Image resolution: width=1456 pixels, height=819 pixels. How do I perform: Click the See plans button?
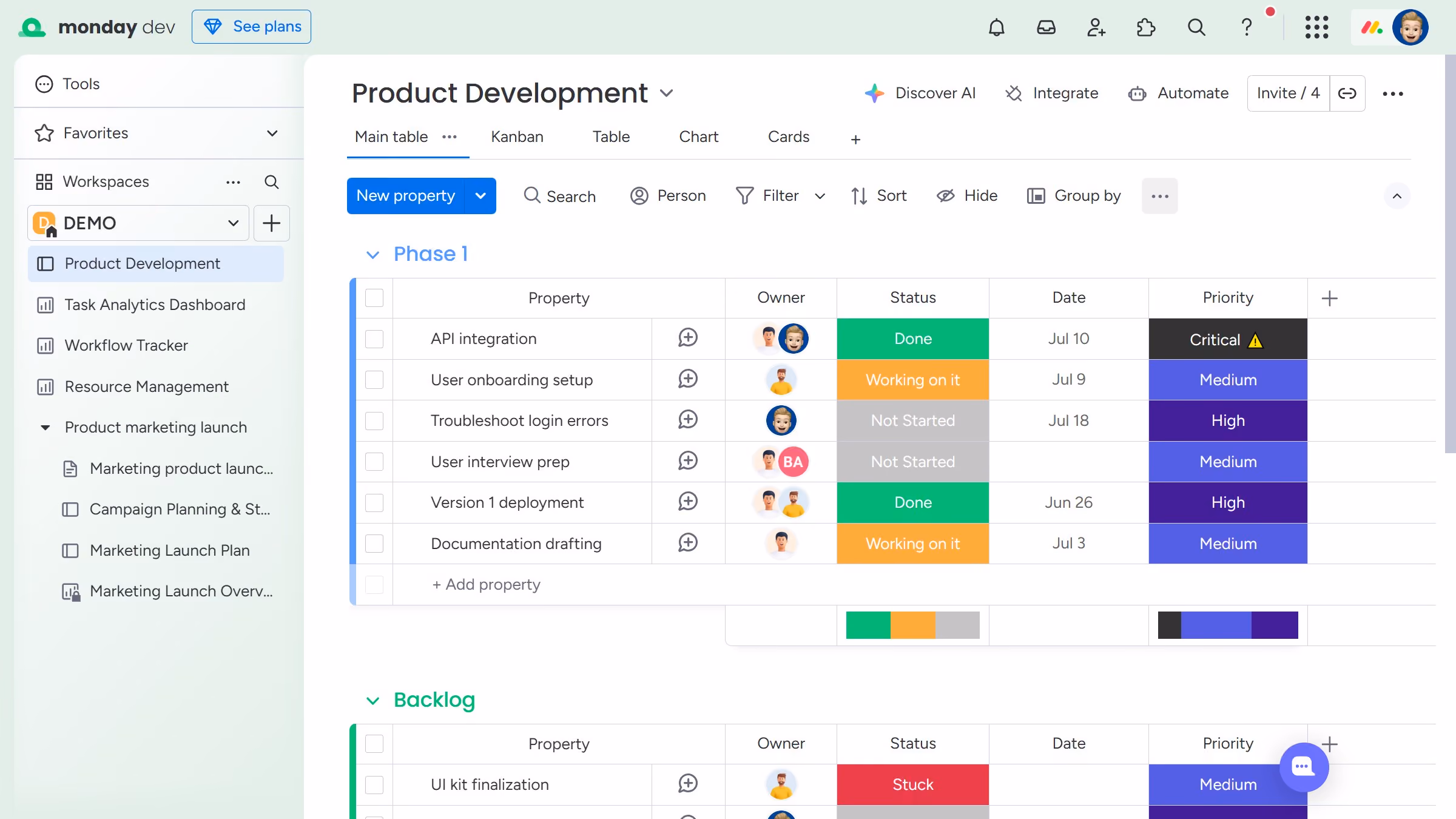pos(251,27)
